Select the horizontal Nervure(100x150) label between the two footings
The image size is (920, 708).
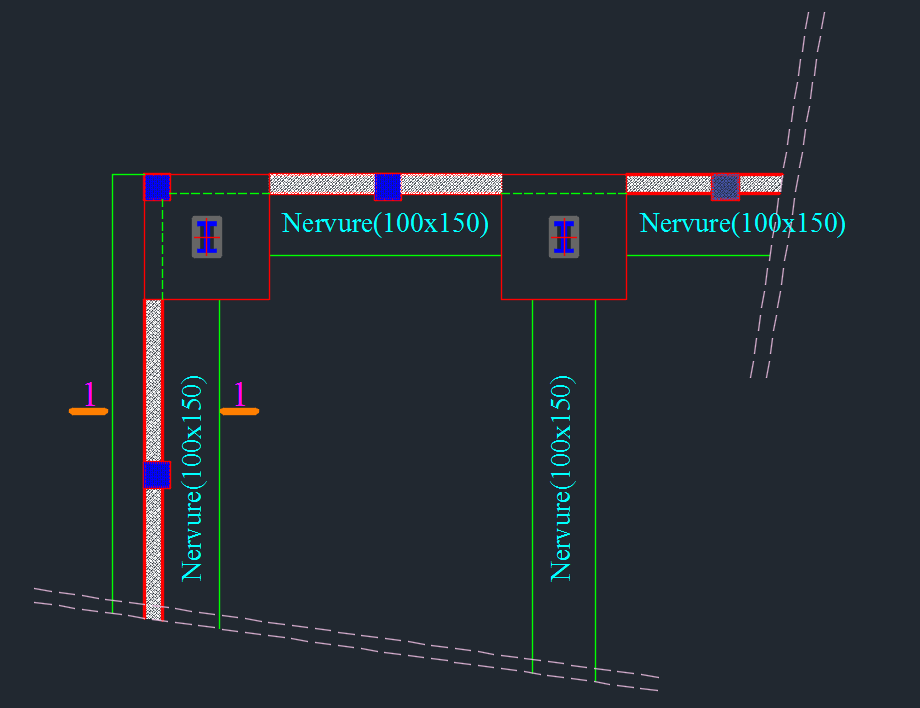point(385,223)
